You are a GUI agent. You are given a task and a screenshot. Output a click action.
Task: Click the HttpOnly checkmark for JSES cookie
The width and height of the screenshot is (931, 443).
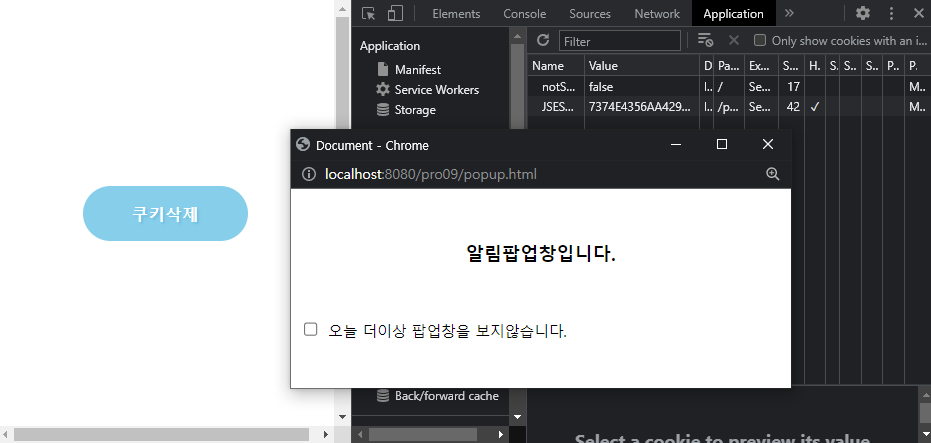(815, 107)
